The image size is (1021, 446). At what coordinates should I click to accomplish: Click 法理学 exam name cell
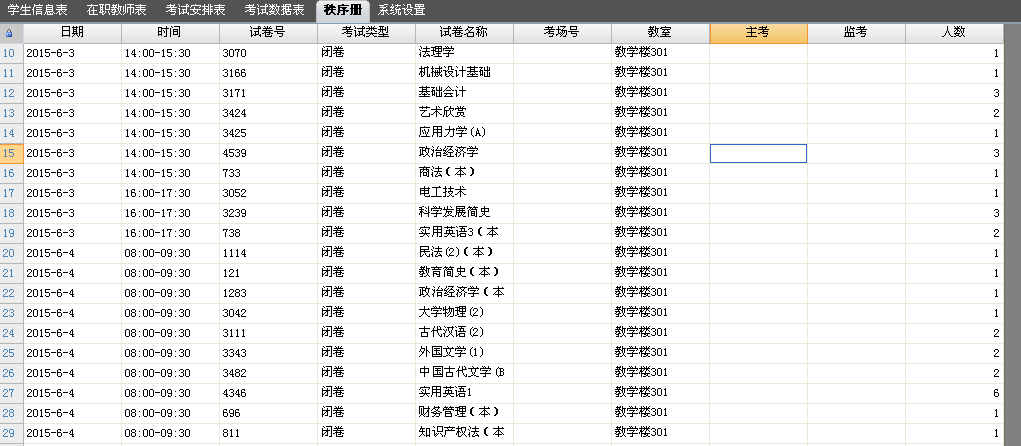(x=464, y=53)
